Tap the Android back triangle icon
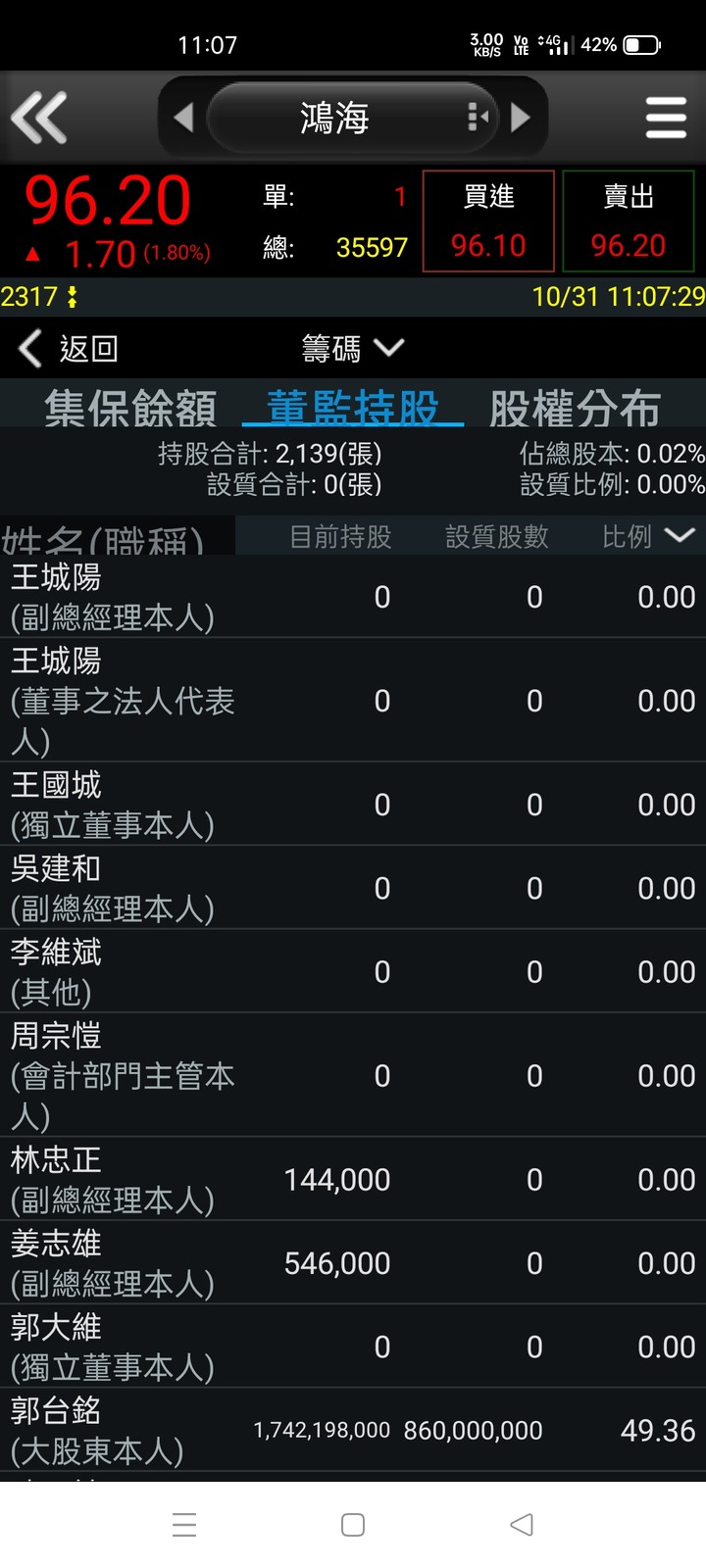706x1568 pixels. [522, 1525]
